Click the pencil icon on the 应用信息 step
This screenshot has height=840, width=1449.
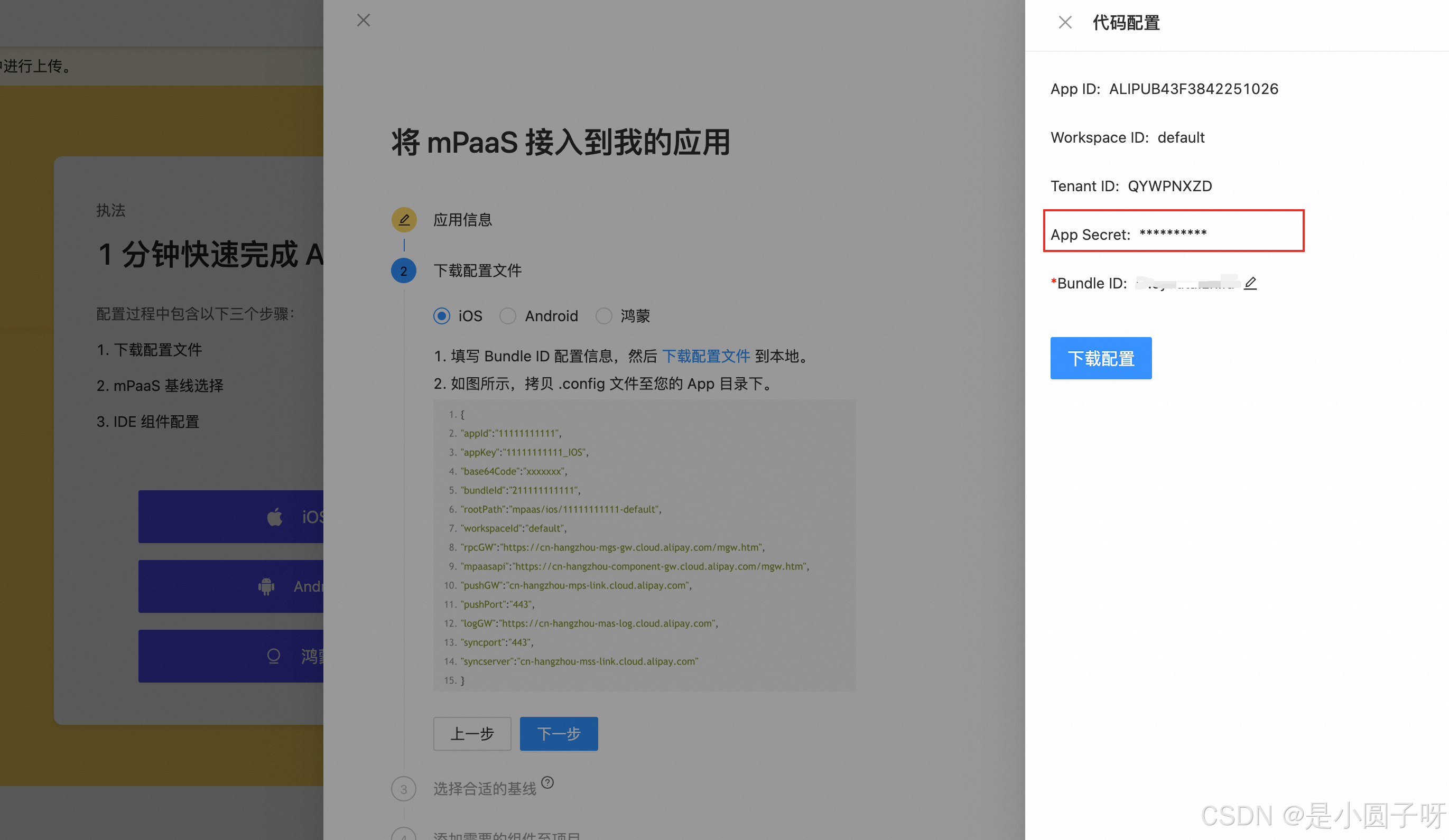tap(404, 219)
